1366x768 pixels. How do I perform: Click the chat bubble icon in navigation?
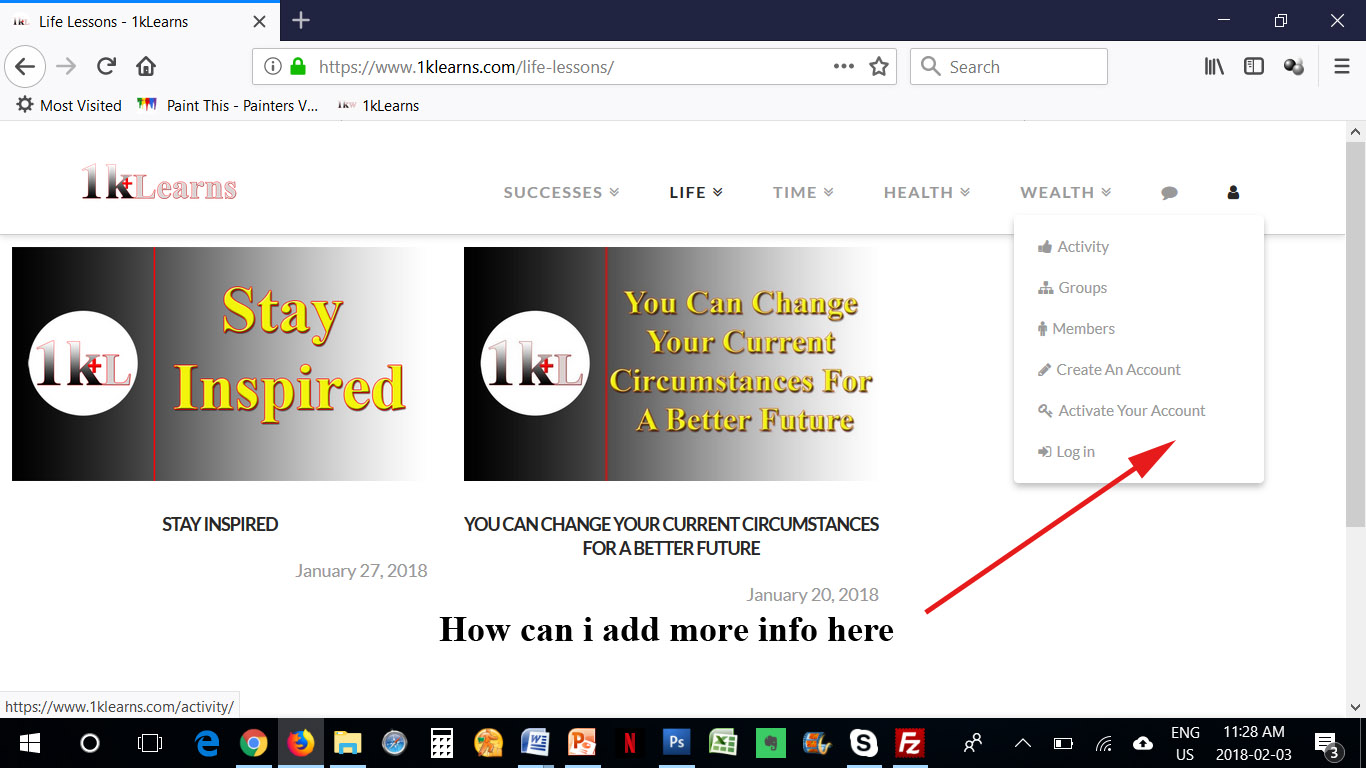tap(1169, 193)
